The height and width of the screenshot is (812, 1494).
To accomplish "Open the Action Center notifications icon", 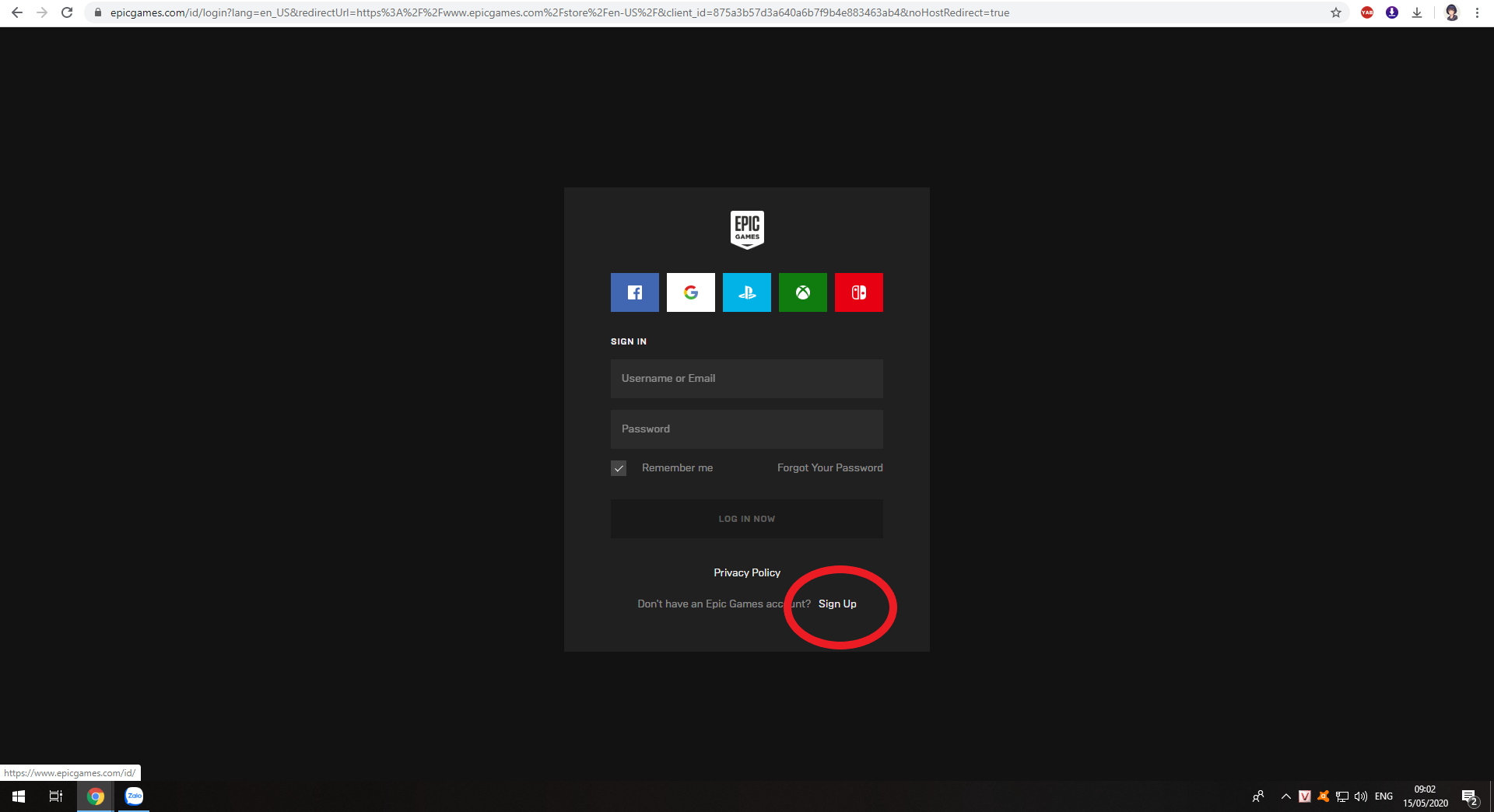I will [1469, 796].
